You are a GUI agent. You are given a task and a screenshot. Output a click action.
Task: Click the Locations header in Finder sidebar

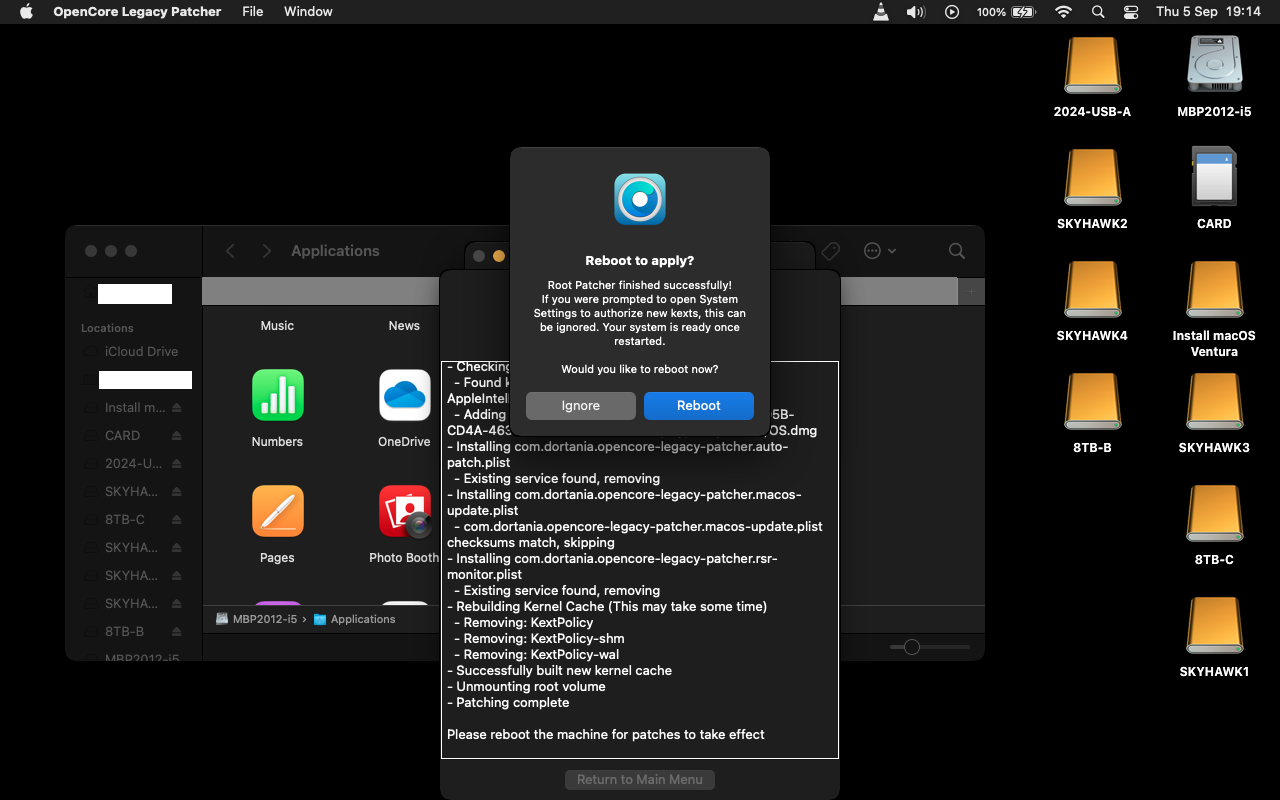[x=107, y=328]
